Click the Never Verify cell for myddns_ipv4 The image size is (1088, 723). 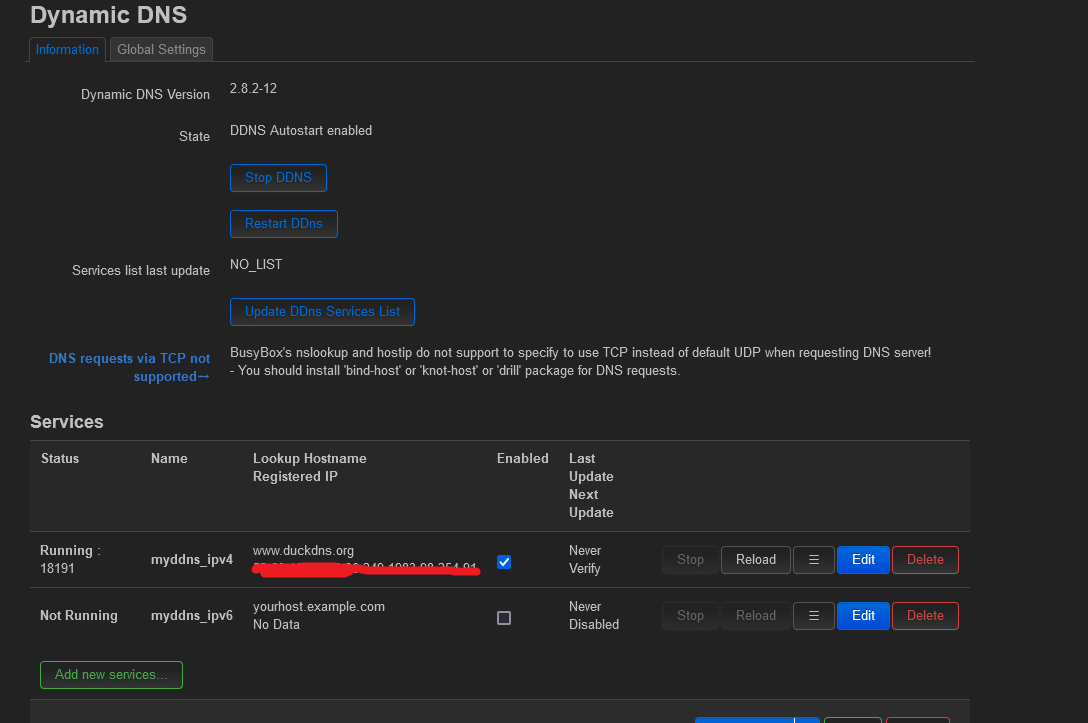coord(585,559)
